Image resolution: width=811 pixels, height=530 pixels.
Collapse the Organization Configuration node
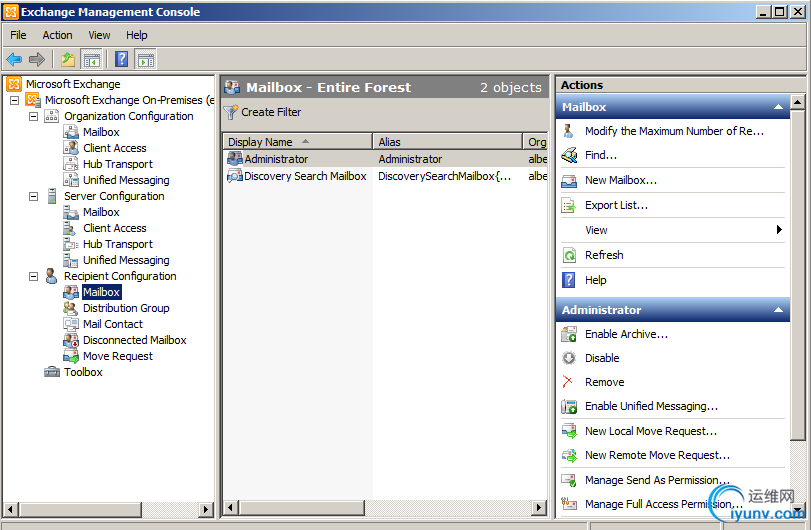click(34, 116)
